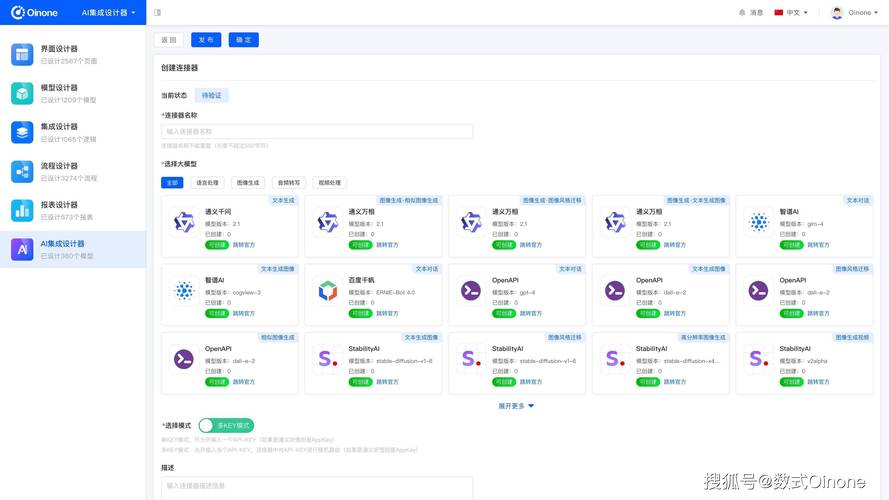Viewport: 889px width, 500px height.
Task: Open 跳转官方 link on 百度千帆 card
Action: [x=387, y=313]
